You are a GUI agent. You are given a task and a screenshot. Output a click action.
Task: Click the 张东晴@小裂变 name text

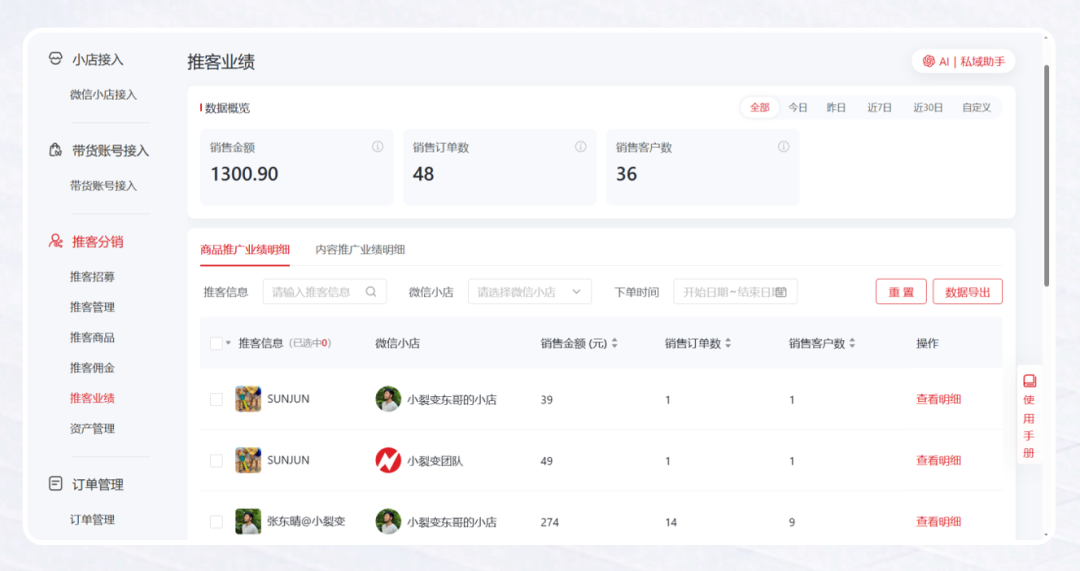tap(306, 521)
